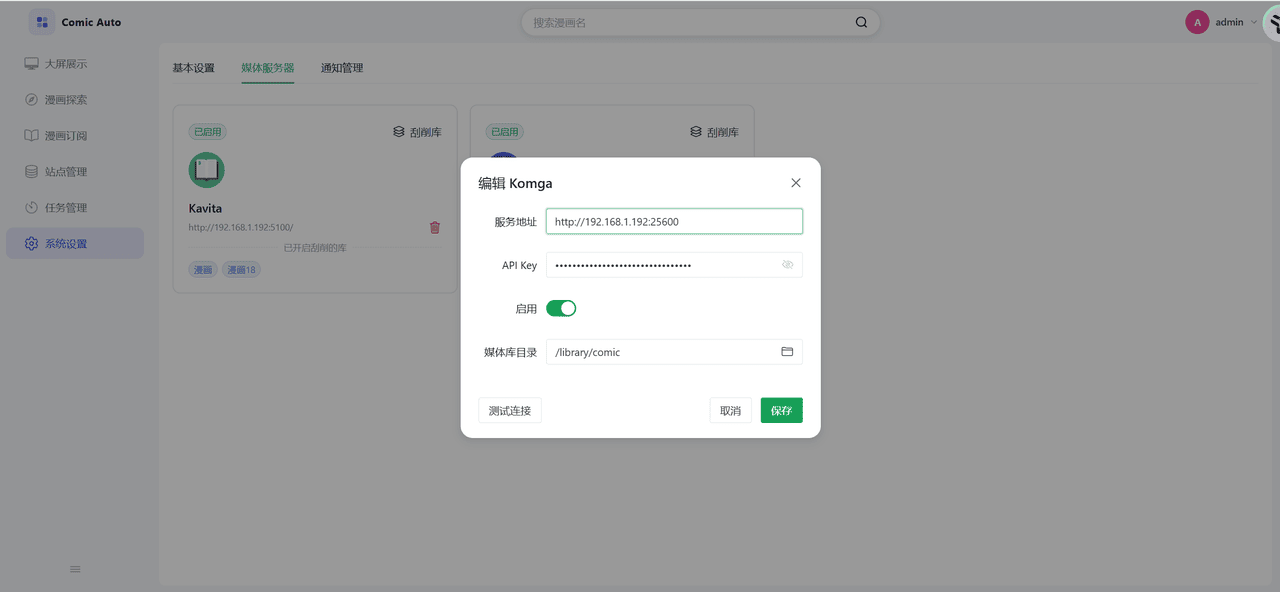
Task: Focus the 服务地址 input field
Action: tap(674, 222)
